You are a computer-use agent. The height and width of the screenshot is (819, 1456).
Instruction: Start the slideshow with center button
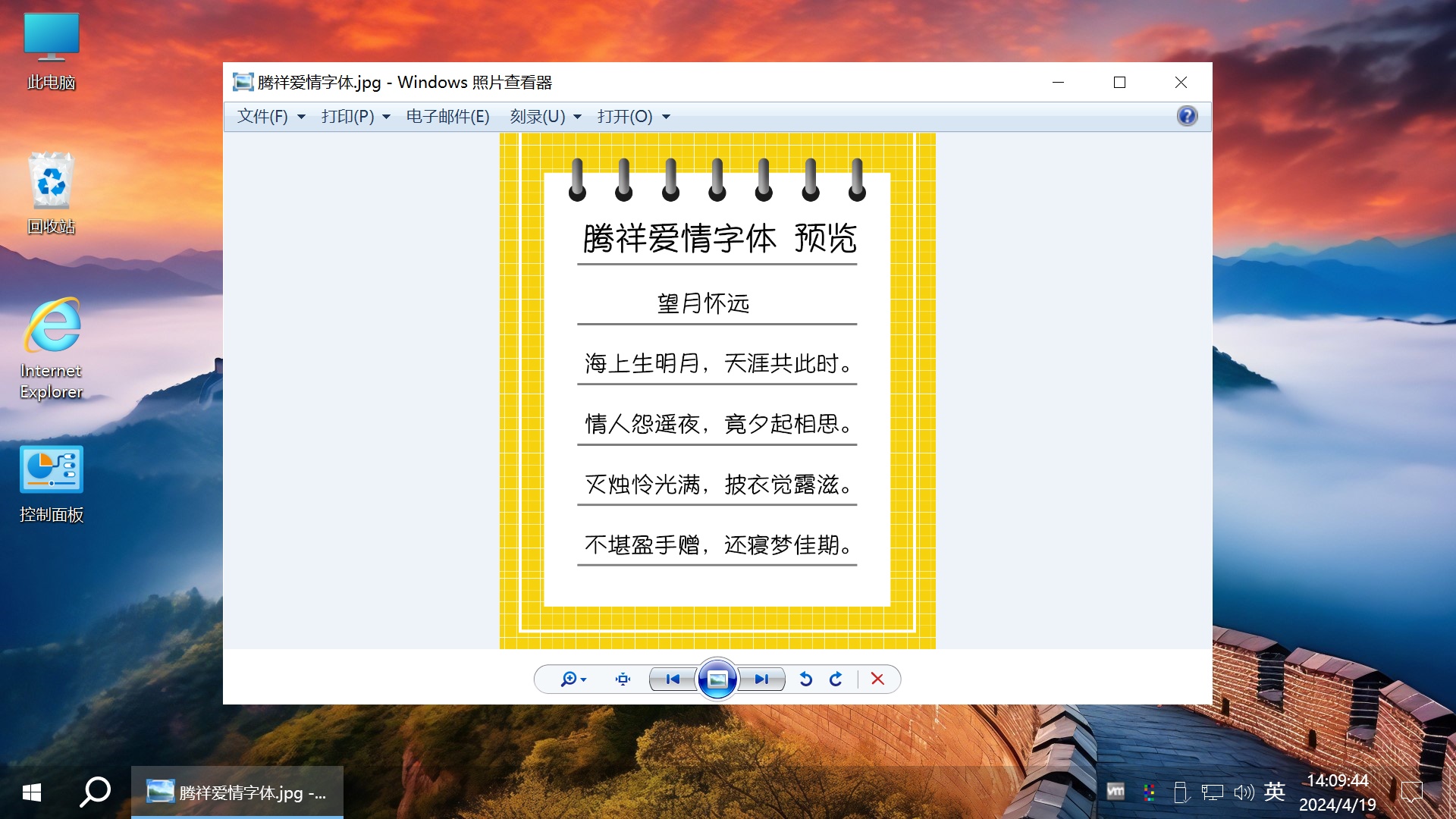tap(717, 679)
